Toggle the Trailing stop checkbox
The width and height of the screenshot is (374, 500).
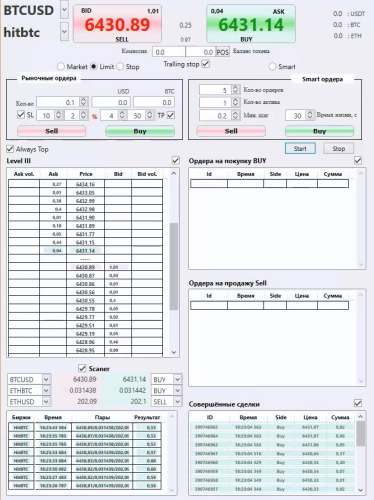[206, 64]
